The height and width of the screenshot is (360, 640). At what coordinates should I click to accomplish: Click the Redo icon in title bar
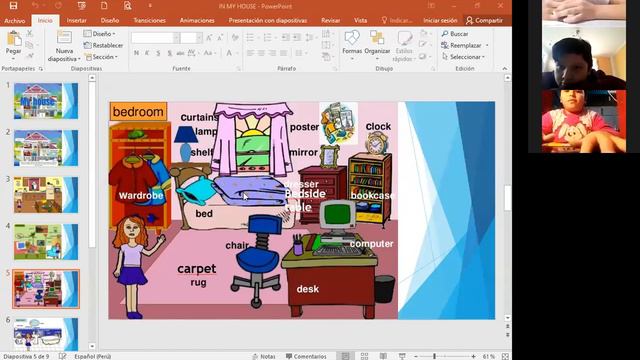click(x=58, y=6)
